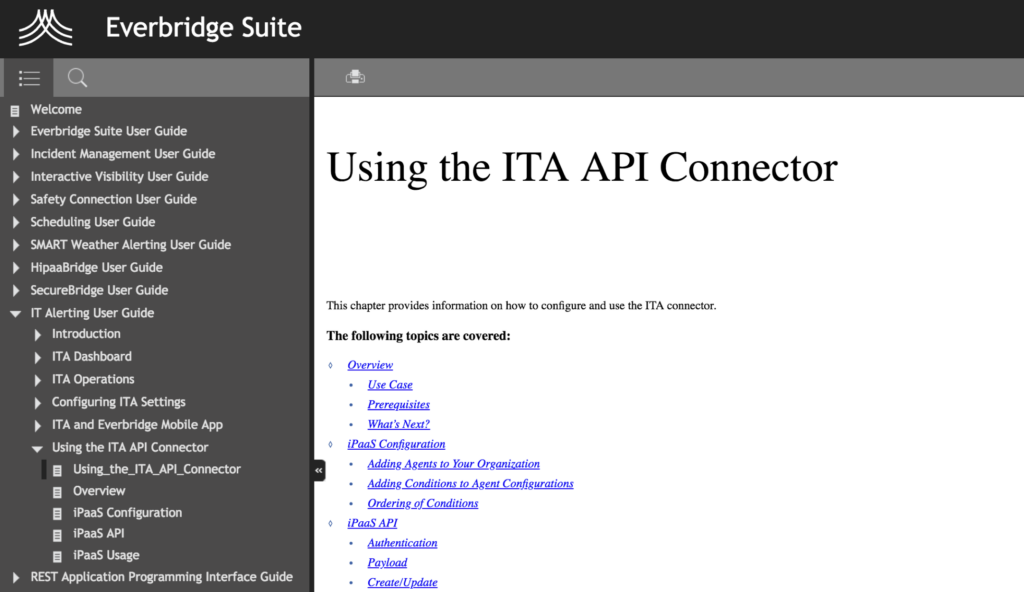Image resolution: width=1024 pixels, height=592 pixels.
Task: Expand Incident Management User Guide arrow
Action: point(16,154)
